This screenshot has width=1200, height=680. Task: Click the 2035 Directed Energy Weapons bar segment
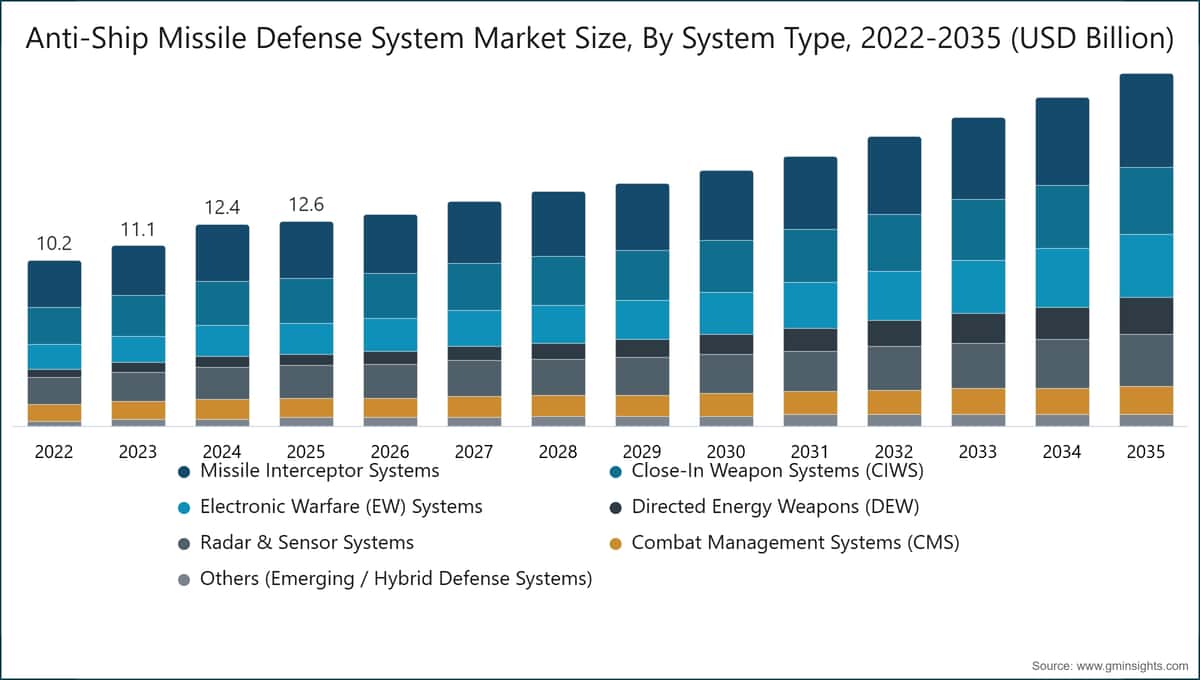point(1146,316)
